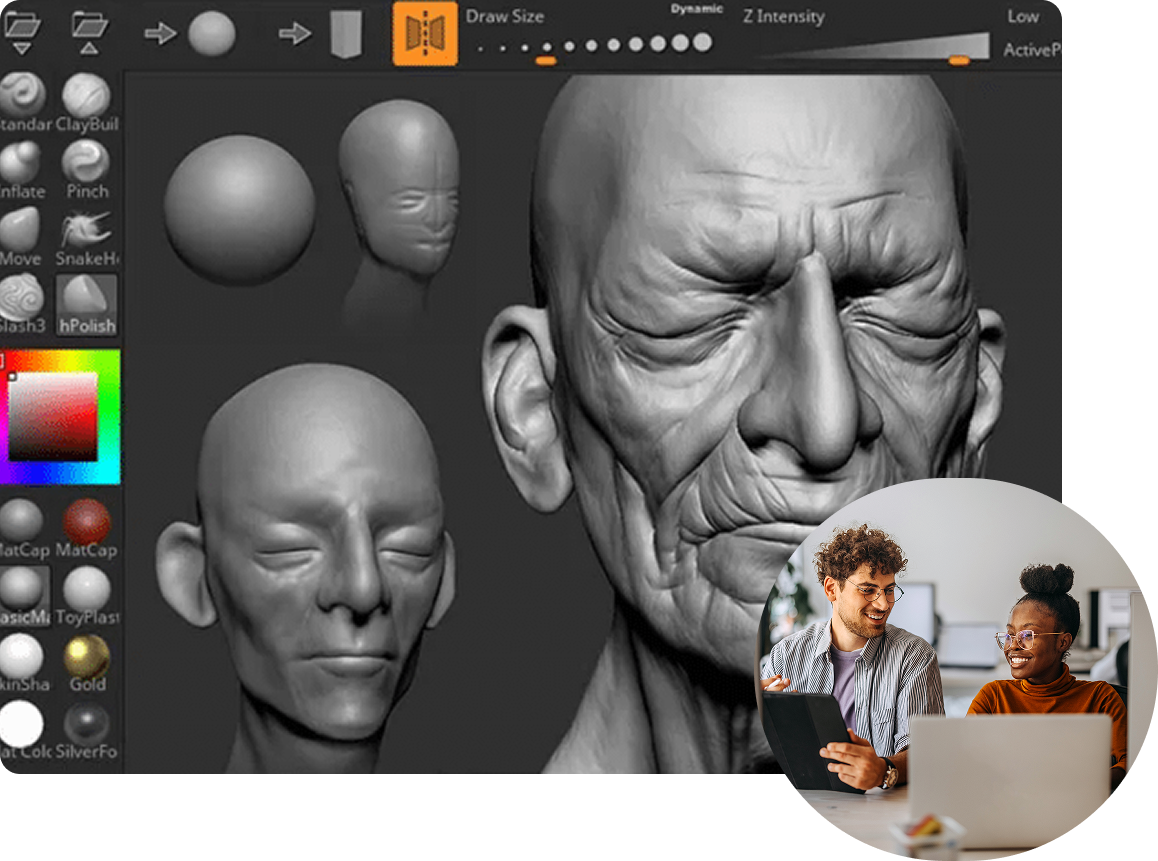The height and width of the screenshot is (861, 1158).
Task: Select the Gold material
Action: [87, 656]
